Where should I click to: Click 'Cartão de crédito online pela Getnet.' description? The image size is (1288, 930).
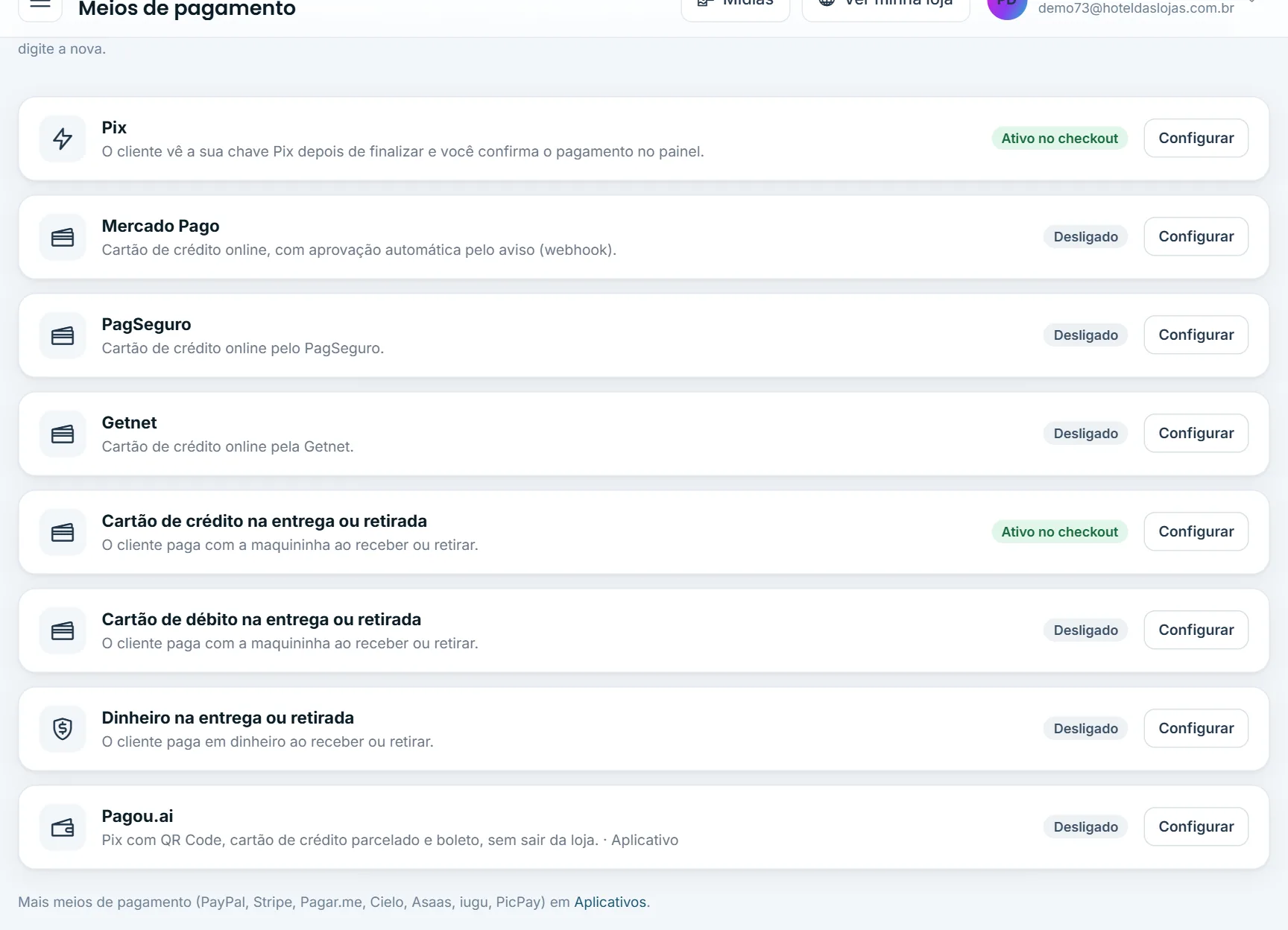click(x=227, y=446)
